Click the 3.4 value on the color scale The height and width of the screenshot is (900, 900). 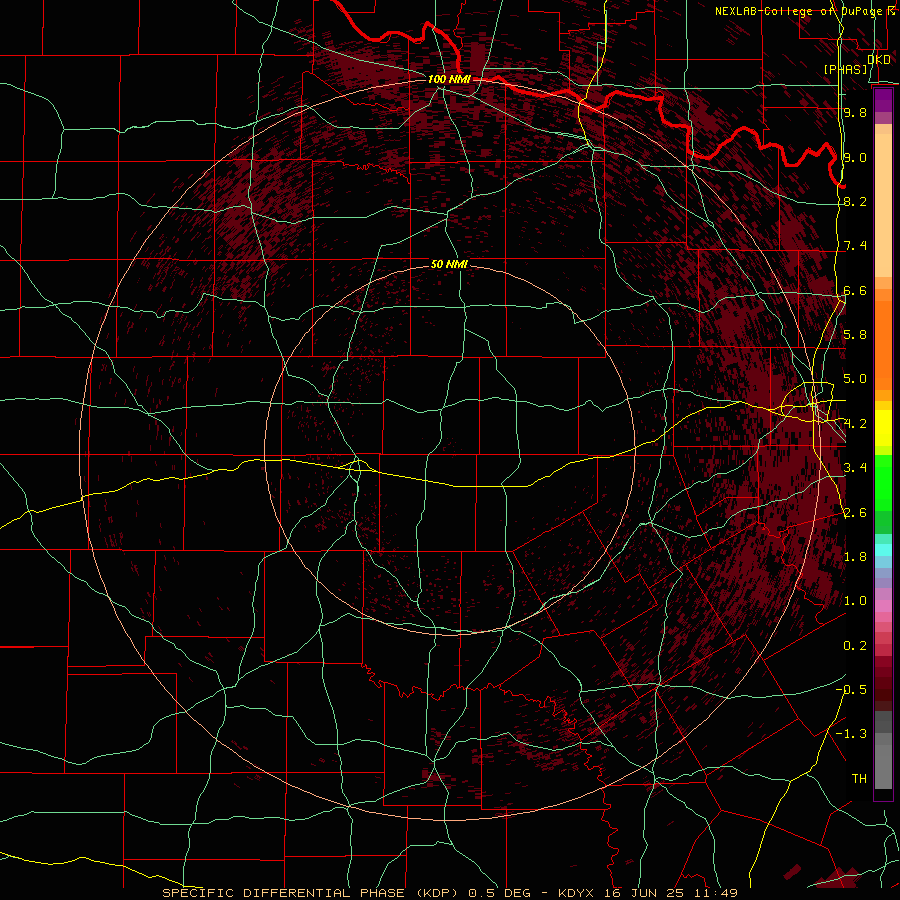[x=855, y=468]
